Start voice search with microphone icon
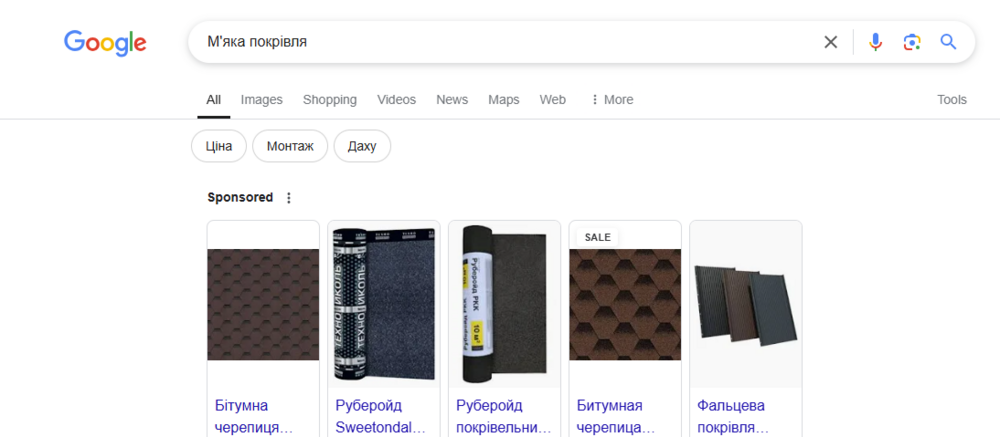The width and height of the screenshot is (1000, 437). point(875,42)
